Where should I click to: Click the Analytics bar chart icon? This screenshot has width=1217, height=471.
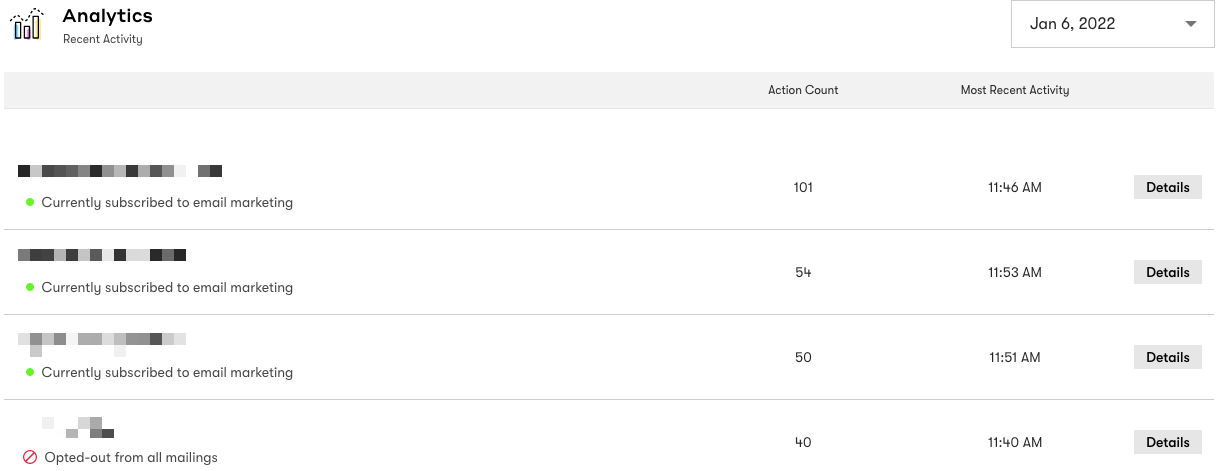pyautogui.click(x=27, y=24)
